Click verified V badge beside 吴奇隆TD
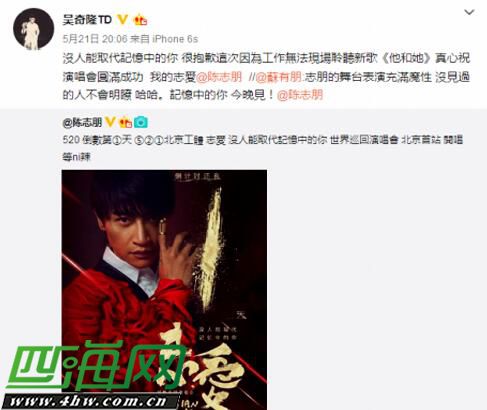Viewport: 487px width, 410px height. (122, 20)
